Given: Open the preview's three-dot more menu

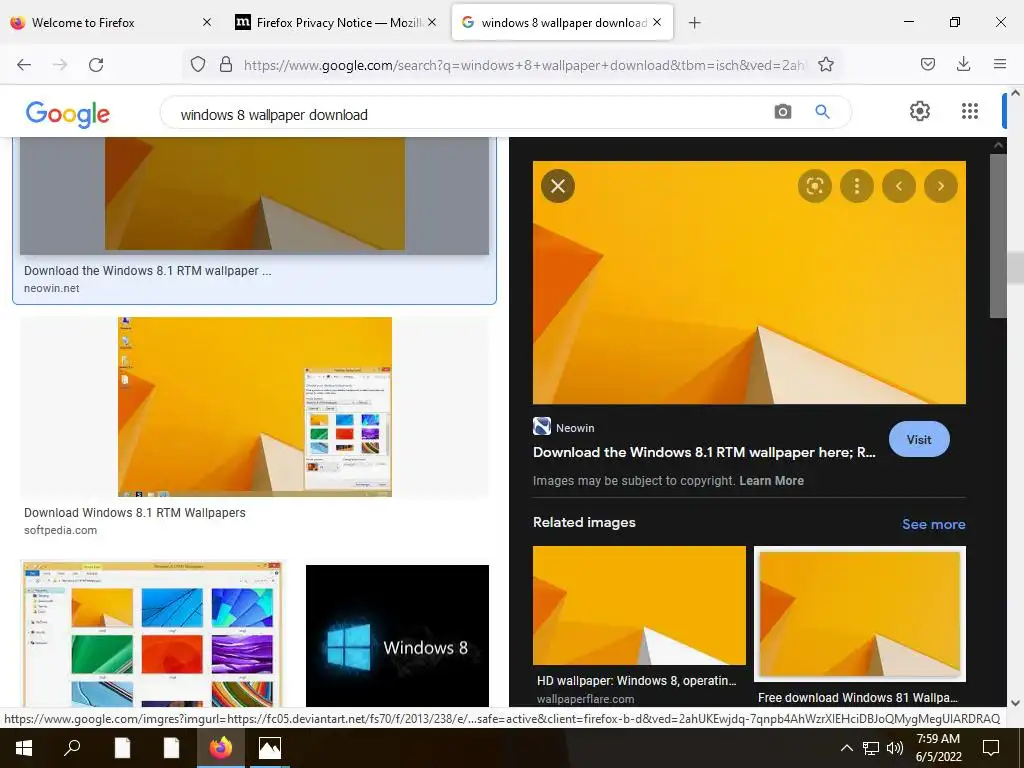Looking at the screenshot, I should point(857,186).
